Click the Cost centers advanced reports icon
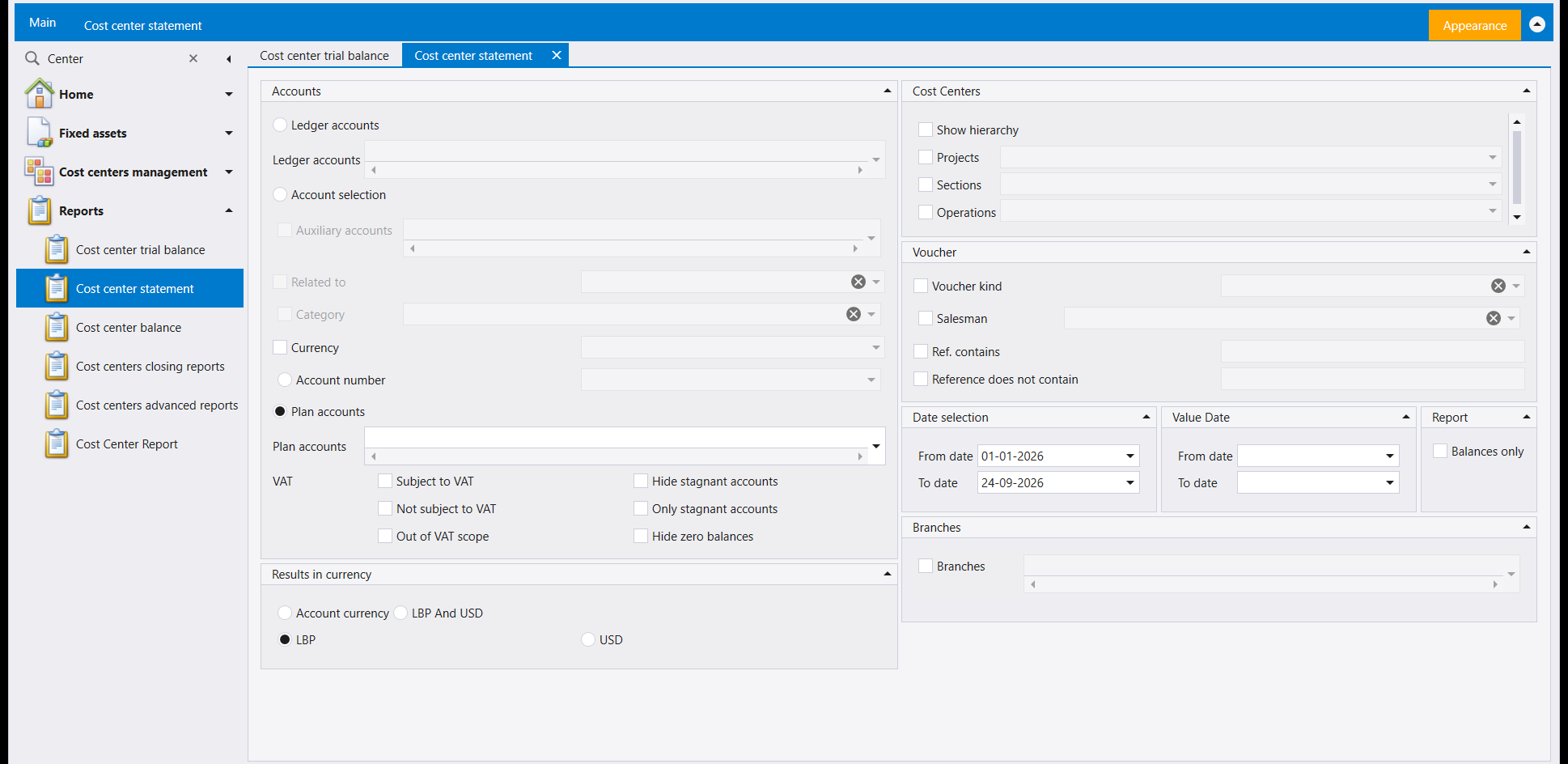The image size is (1568, 764). (x=57, y=405)
